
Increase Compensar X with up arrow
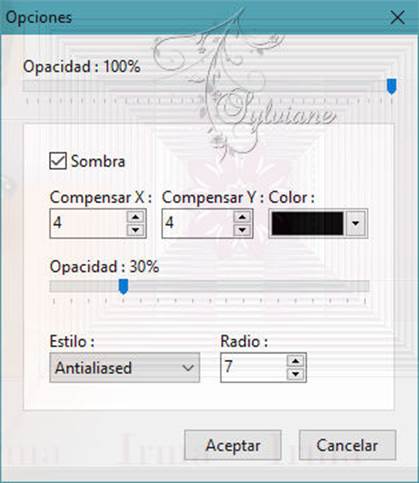click(135, 217)
